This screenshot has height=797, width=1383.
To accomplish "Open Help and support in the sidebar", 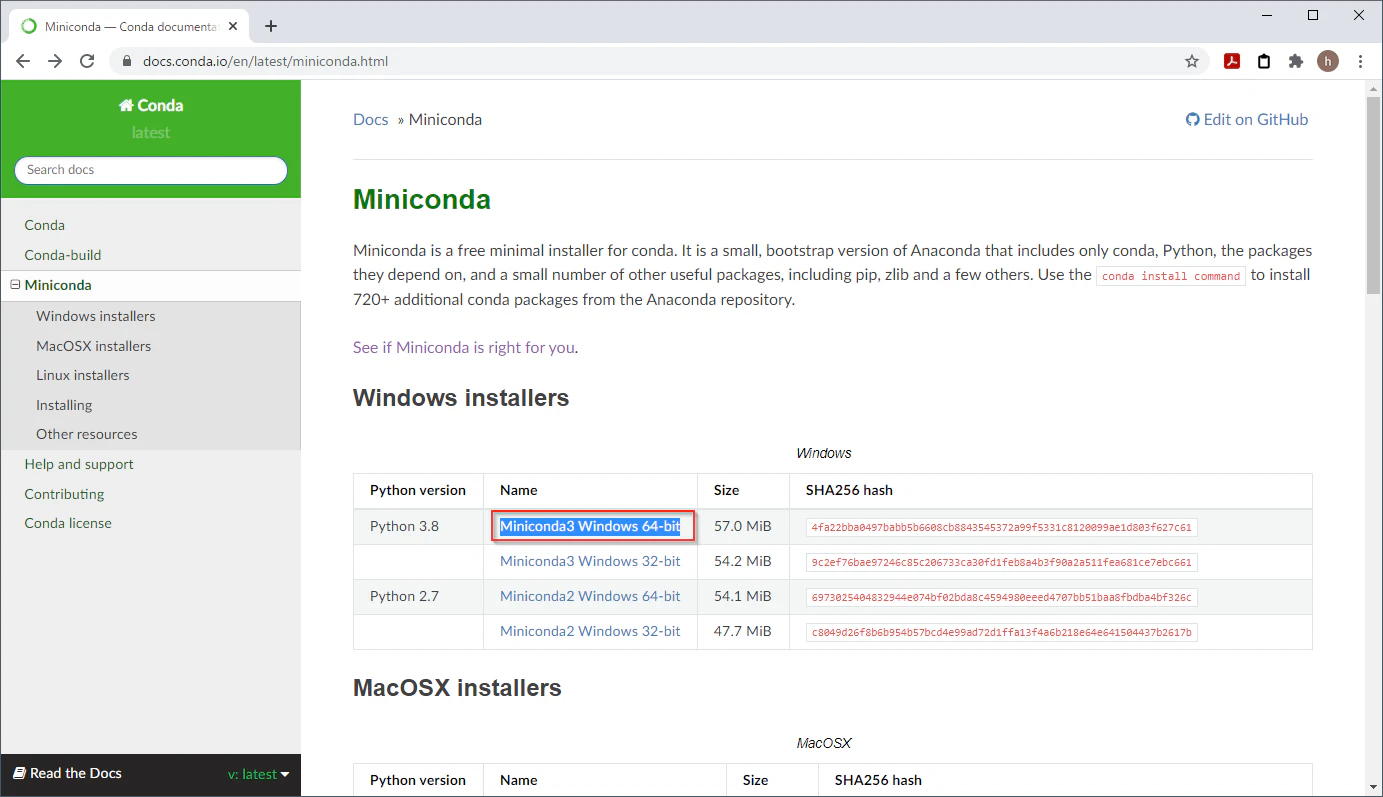I will point(79,464).
